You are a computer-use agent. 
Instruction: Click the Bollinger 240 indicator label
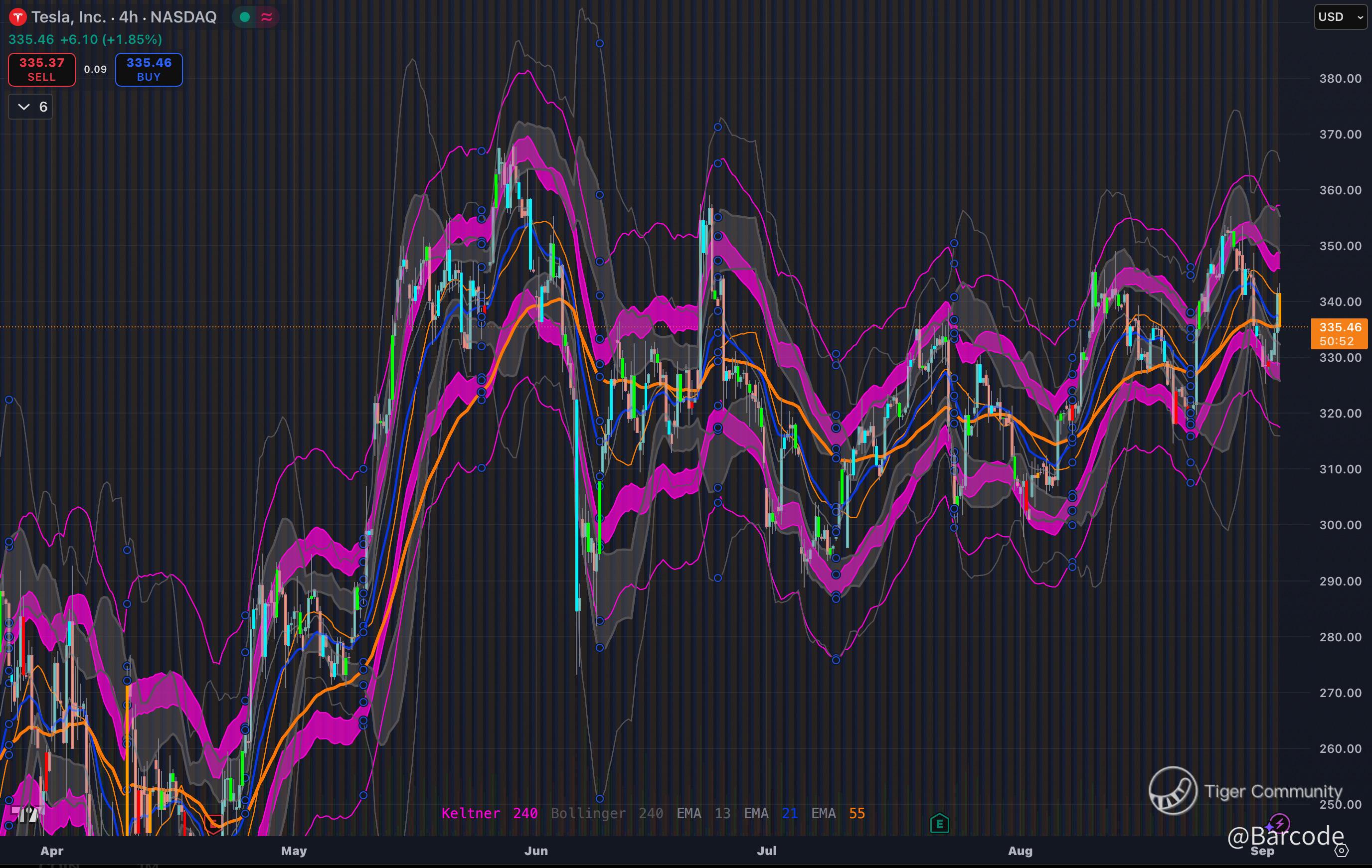pos(606,813)
